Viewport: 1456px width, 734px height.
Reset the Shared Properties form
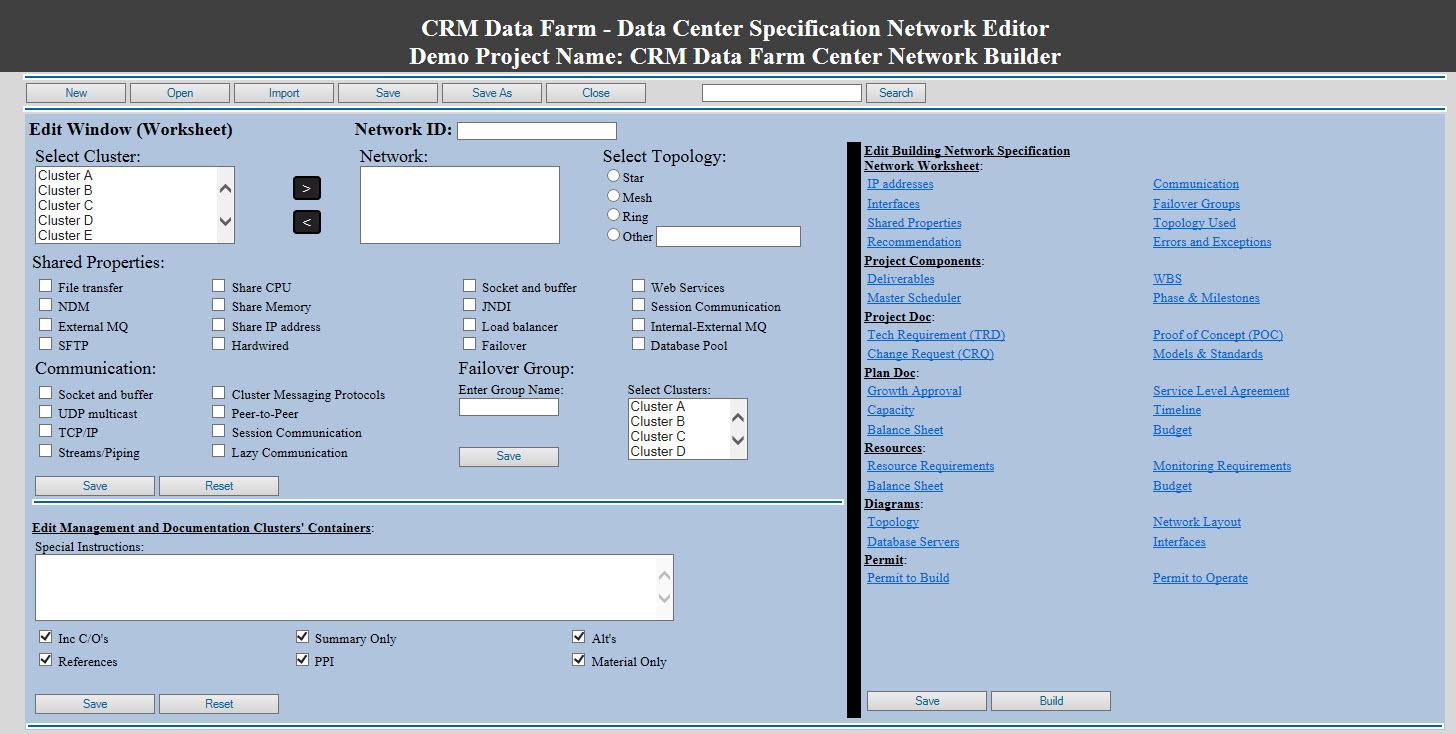pos(218,485)
